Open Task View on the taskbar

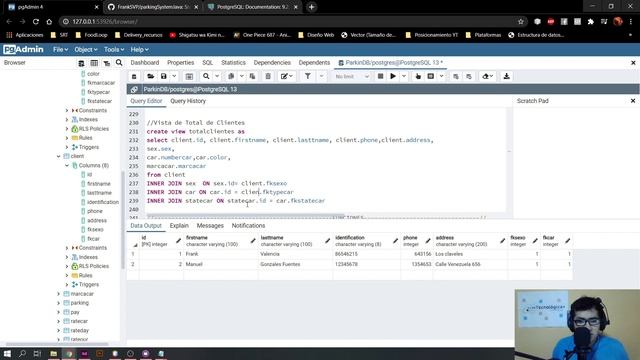click(x=37, y=353)
